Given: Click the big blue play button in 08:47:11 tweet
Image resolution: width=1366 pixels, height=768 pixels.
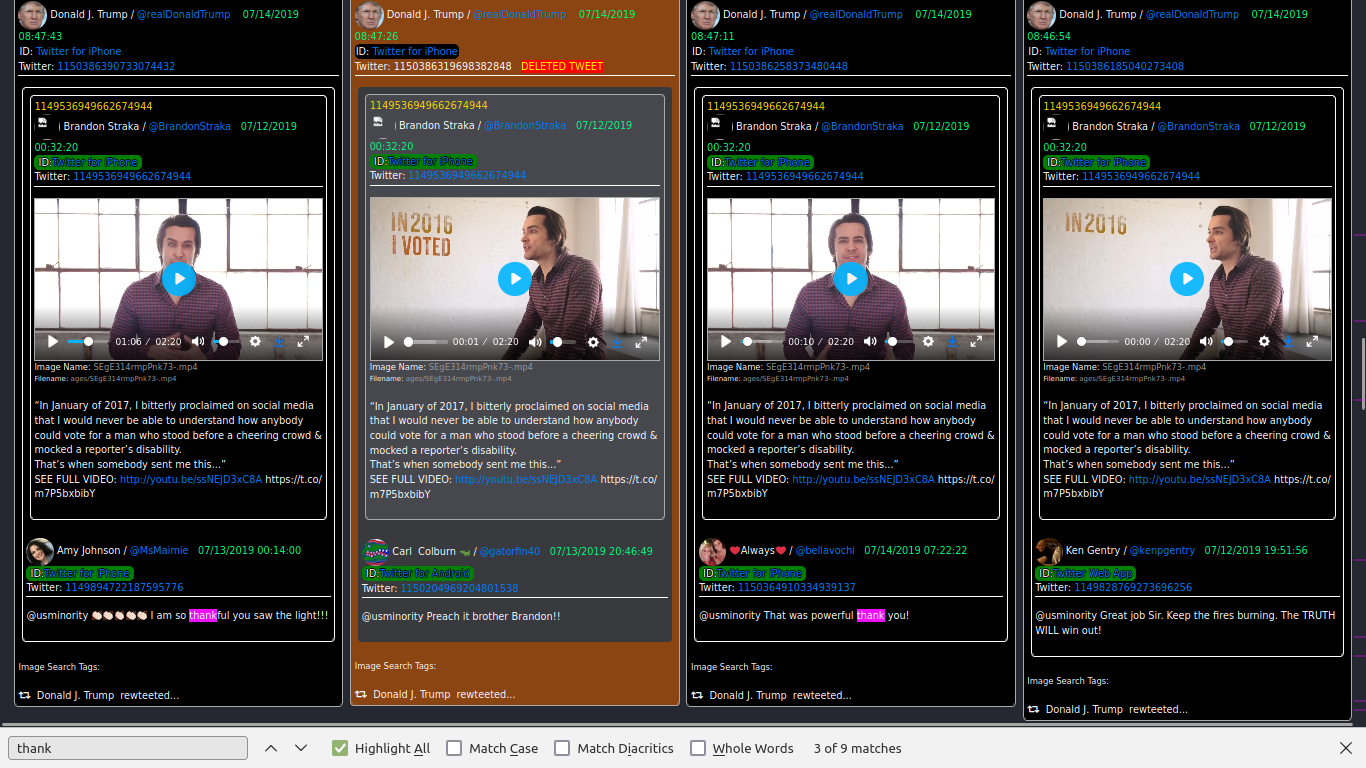Looking at the screenshot, I should [x=851, y=278].
